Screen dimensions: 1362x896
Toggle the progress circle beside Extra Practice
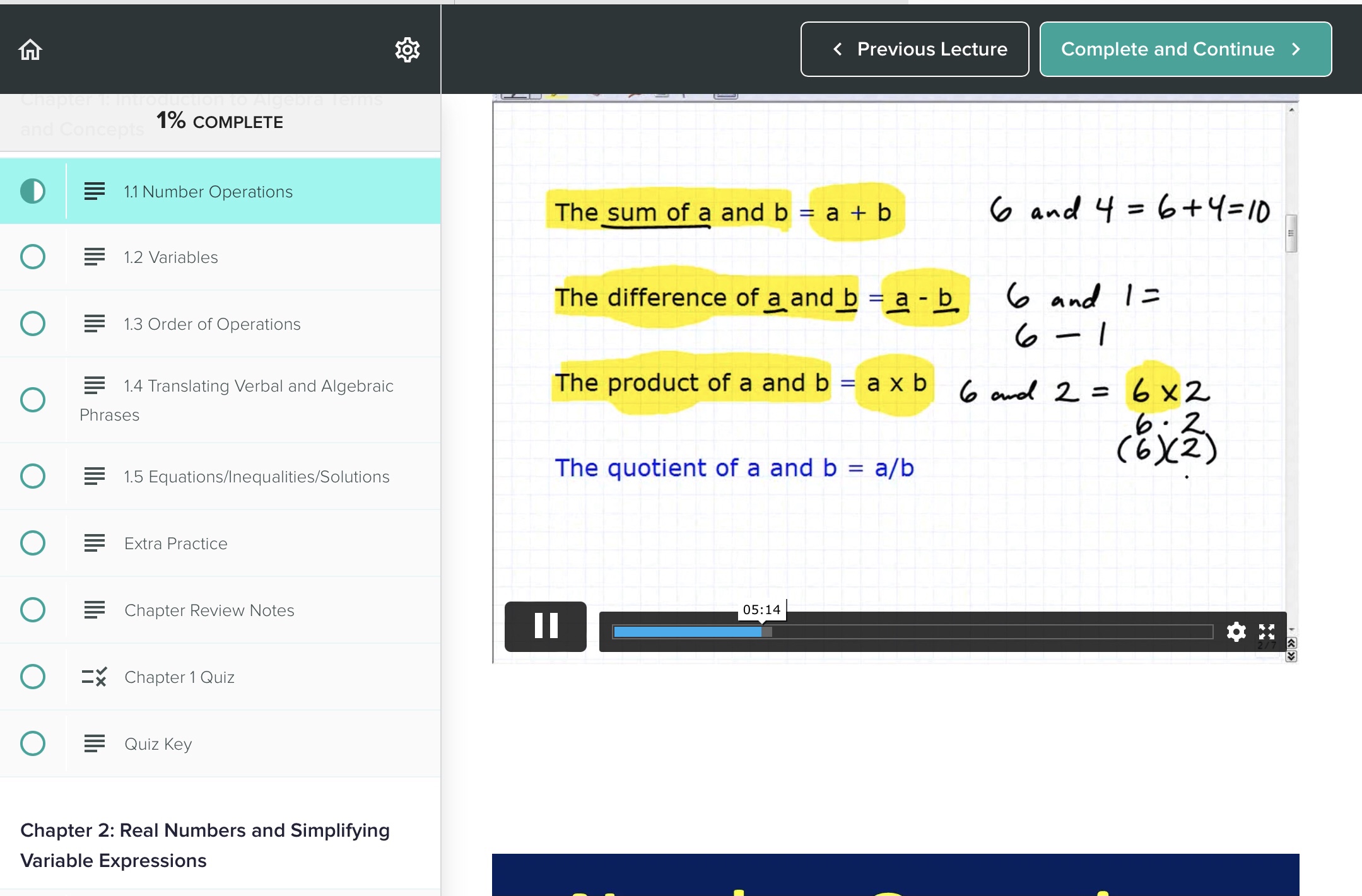(32, 542)
